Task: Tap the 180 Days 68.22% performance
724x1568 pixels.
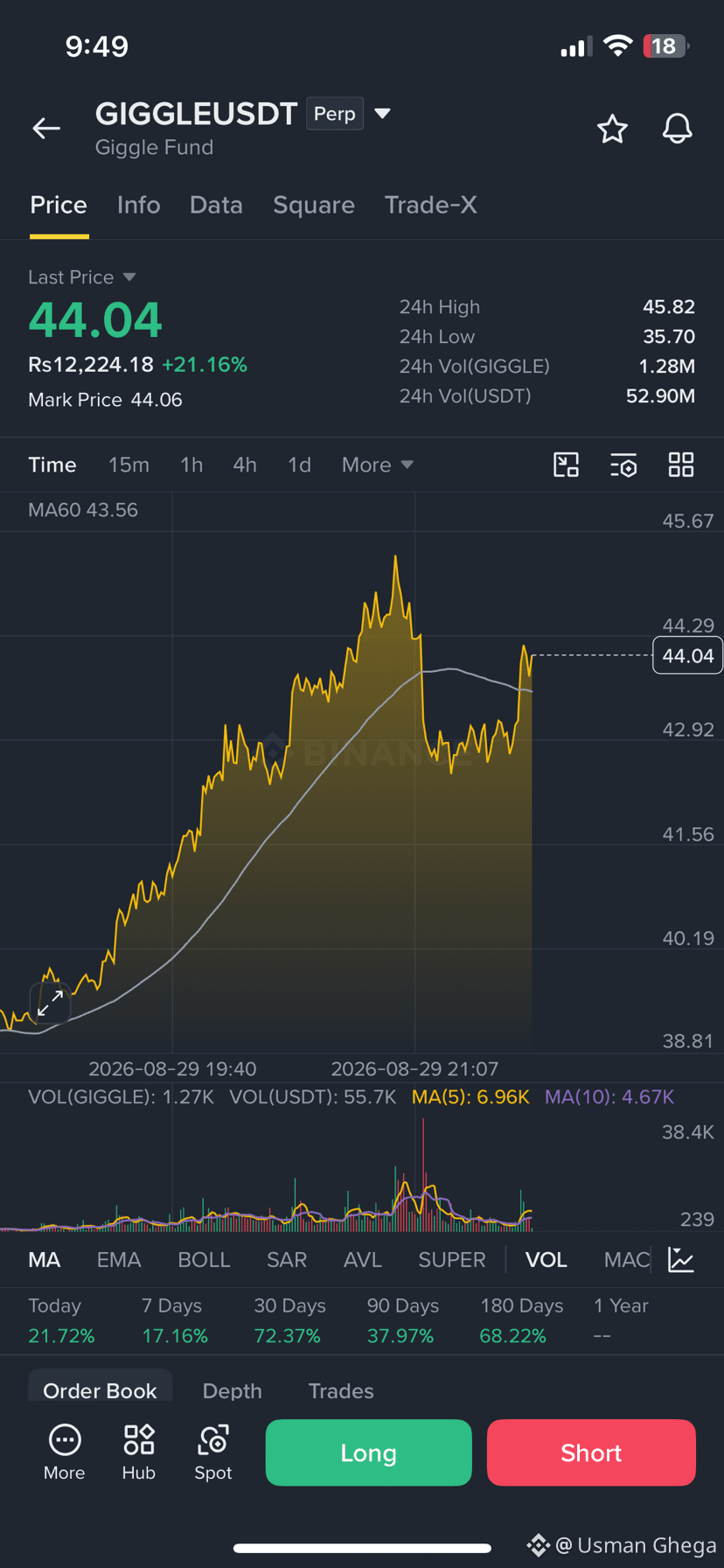Action: pyautogui.click(x=521, y=1320)
